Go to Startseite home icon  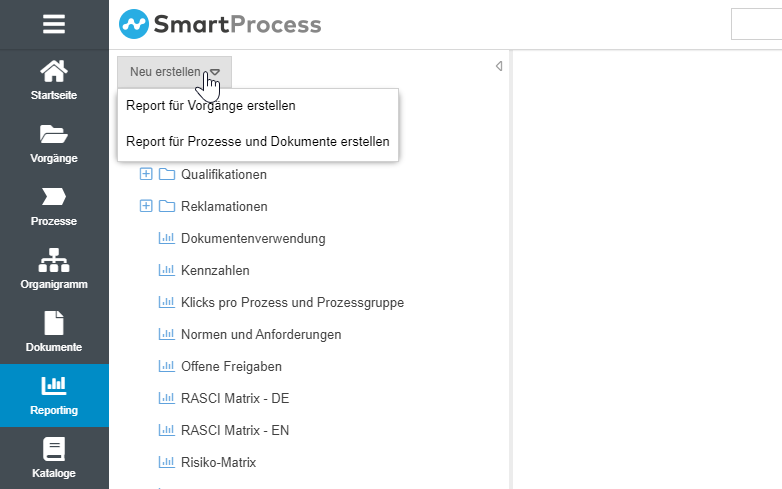[54, 79]
